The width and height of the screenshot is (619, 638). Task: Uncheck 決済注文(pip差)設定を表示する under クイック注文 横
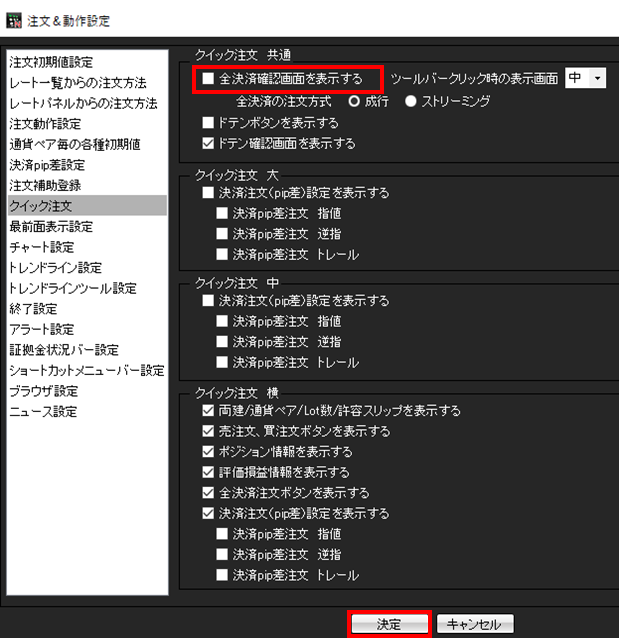(208, 513)
